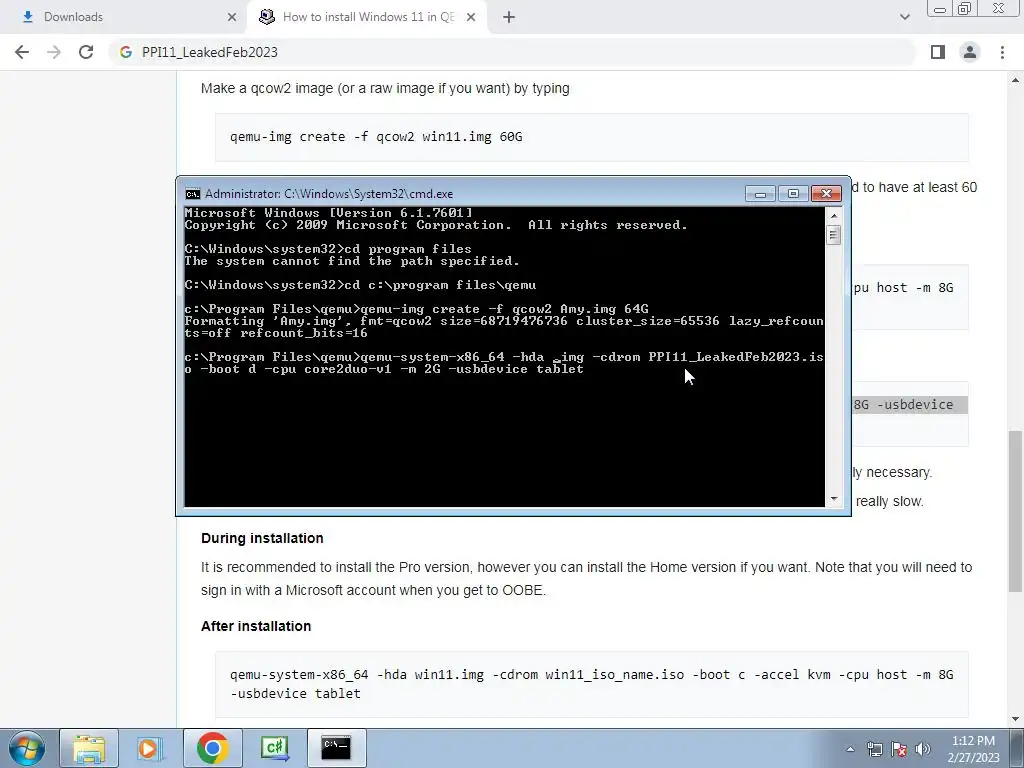Screen dimensions: 1024x768
Task: Open the Windows Start button
Action: [x=27, y=748]
